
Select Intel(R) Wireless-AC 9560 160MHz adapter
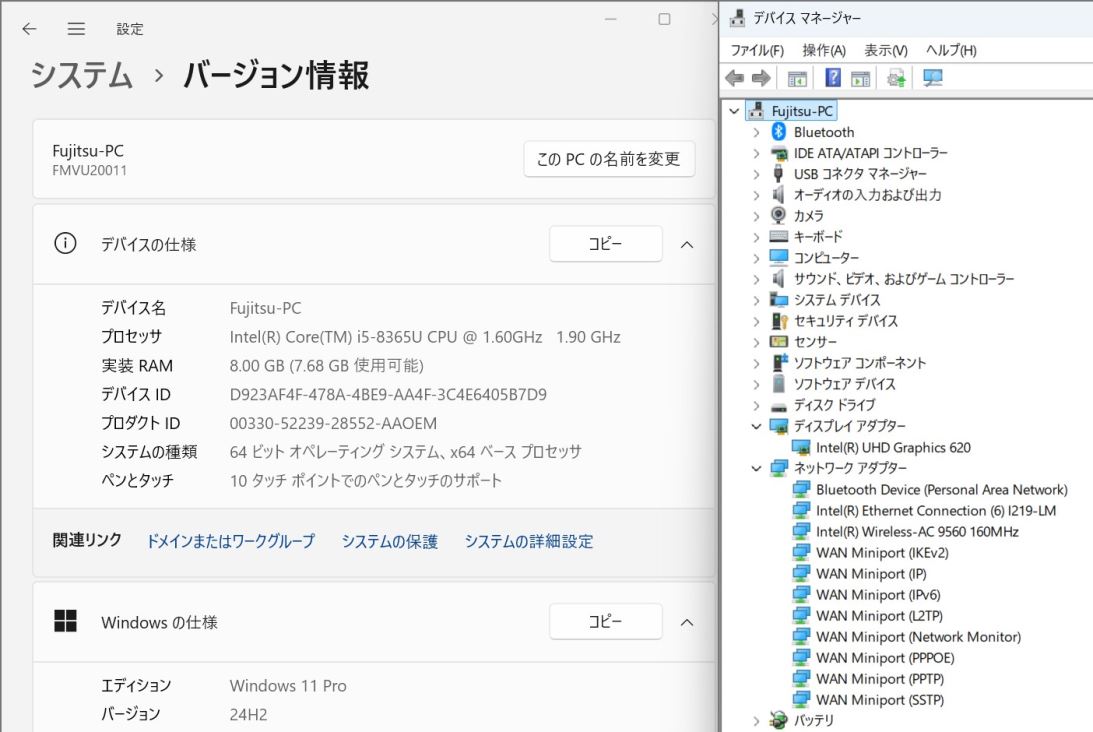(x=916, y=532)
